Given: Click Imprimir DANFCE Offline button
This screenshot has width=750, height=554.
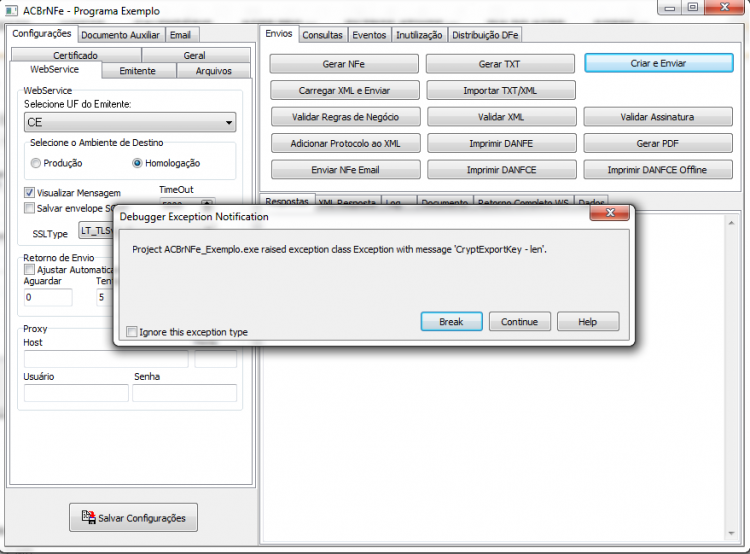Looking at the screenshot, I should point(658,169).
